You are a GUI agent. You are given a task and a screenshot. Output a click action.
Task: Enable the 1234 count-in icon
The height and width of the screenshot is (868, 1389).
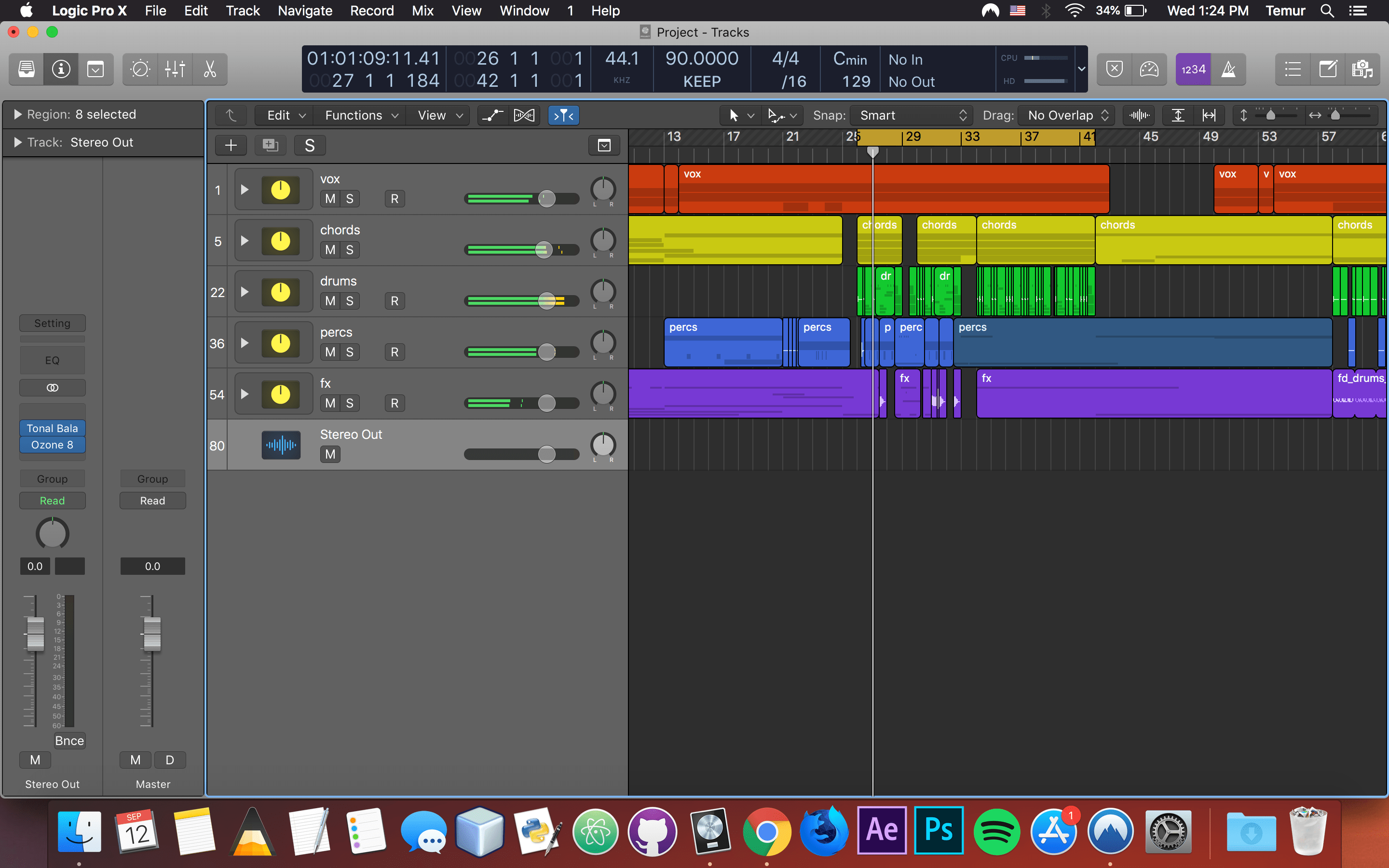coord(1193,69)
